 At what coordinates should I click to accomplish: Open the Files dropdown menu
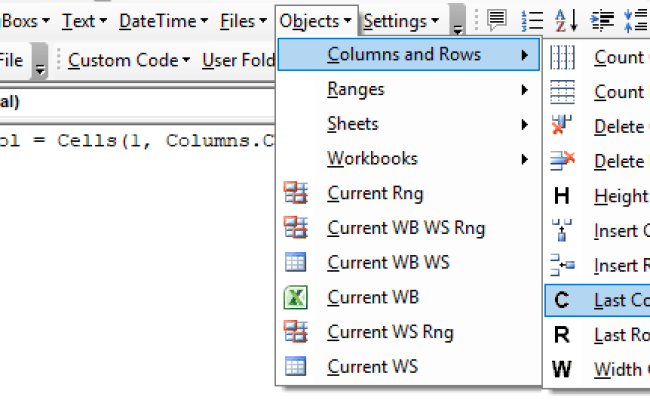click(243, 21)
